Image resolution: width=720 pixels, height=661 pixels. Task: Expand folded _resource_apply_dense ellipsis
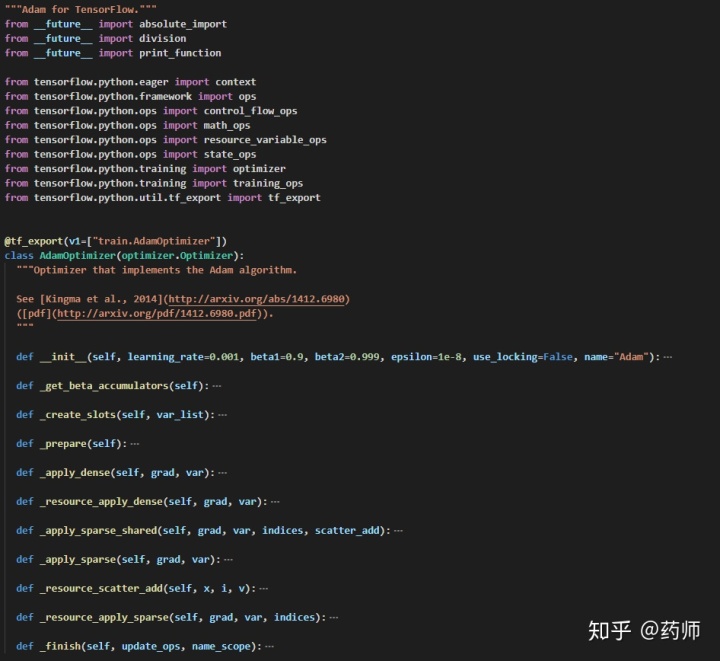tap(275, 502)
